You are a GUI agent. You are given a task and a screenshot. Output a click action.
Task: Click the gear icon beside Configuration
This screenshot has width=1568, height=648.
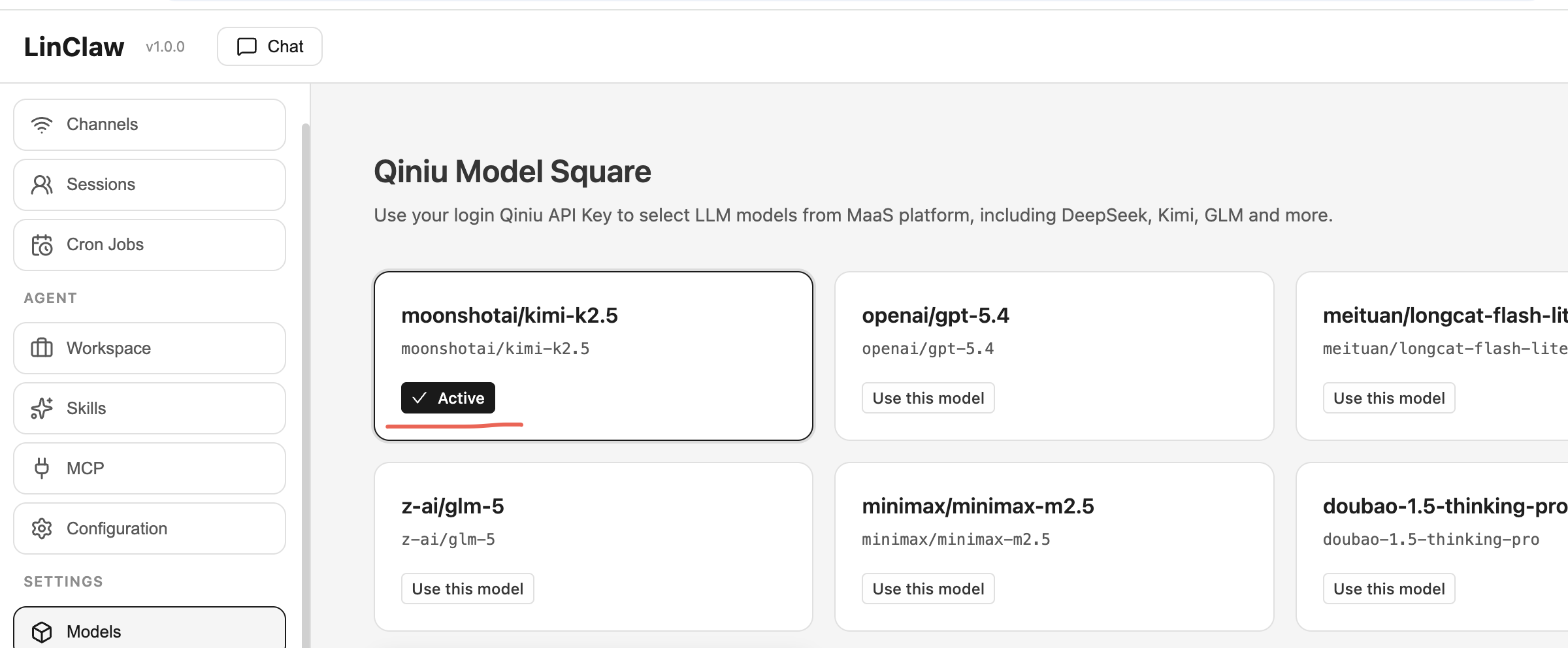pyautogui.click(x=42, y=528)
